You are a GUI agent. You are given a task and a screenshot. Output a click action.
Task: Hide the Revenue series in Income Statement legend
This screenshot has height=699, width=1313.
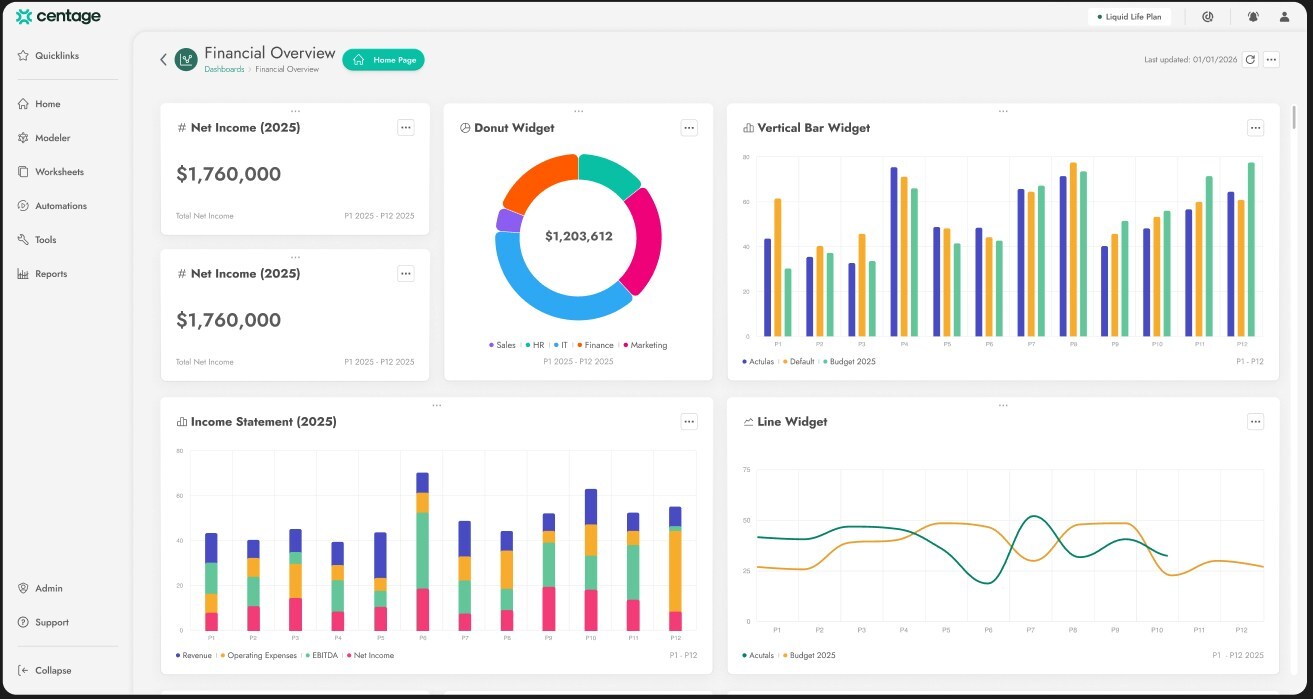[195, 655]
